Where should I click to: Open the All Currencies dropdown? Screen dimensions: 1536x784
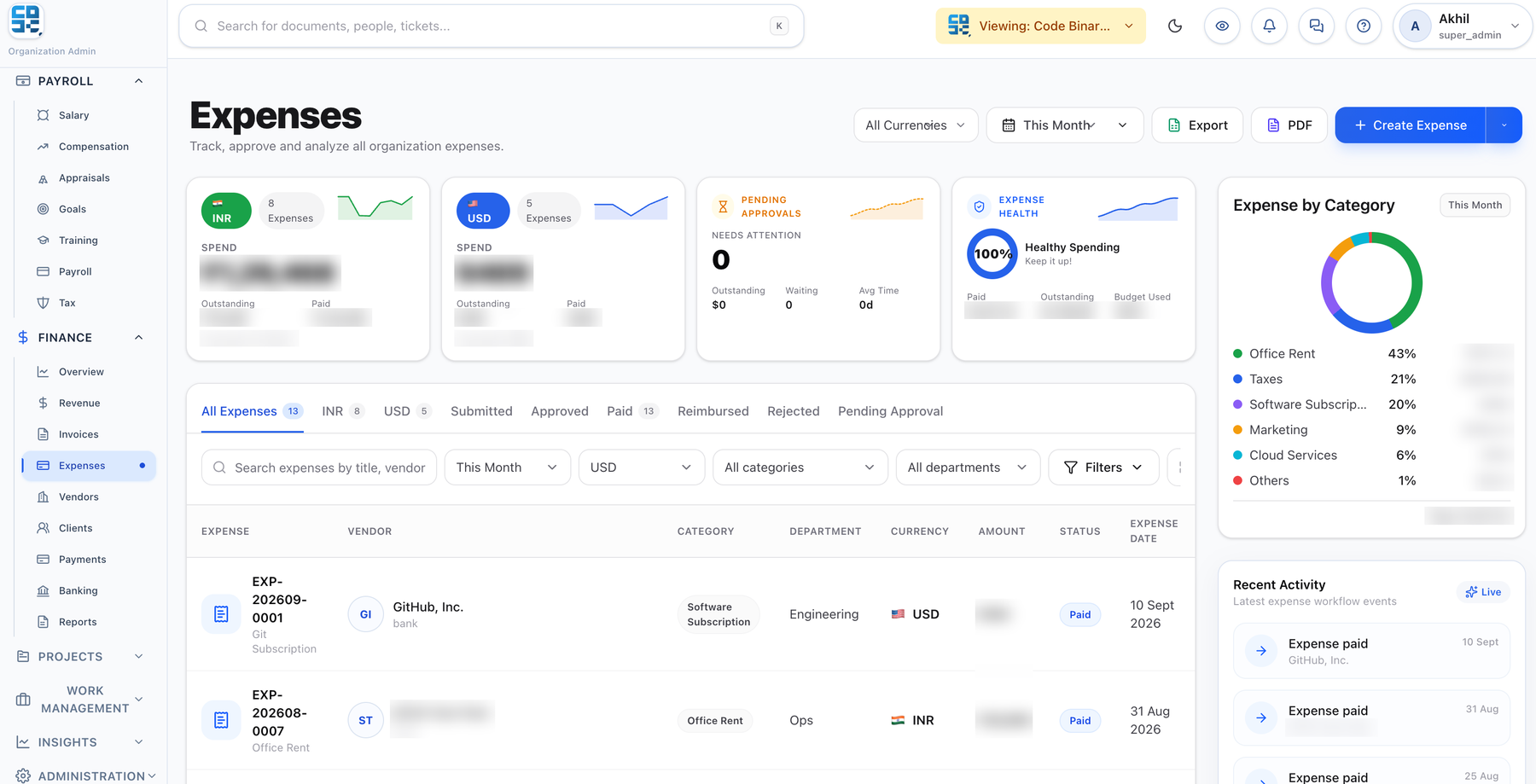(x=916, y=125)
